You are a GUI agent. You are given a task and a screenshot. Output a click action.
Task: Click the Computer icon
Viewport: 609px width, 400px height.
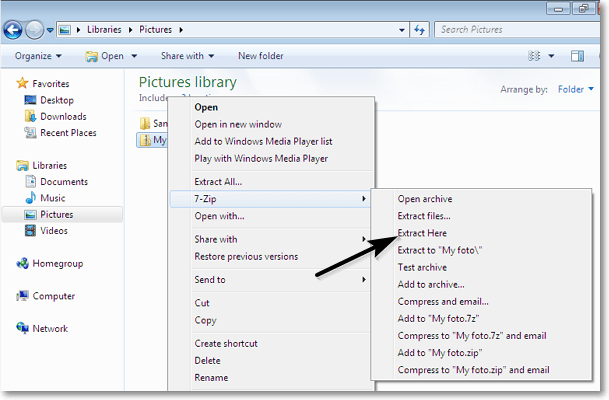pyautogui.click(x=22, y=296)
